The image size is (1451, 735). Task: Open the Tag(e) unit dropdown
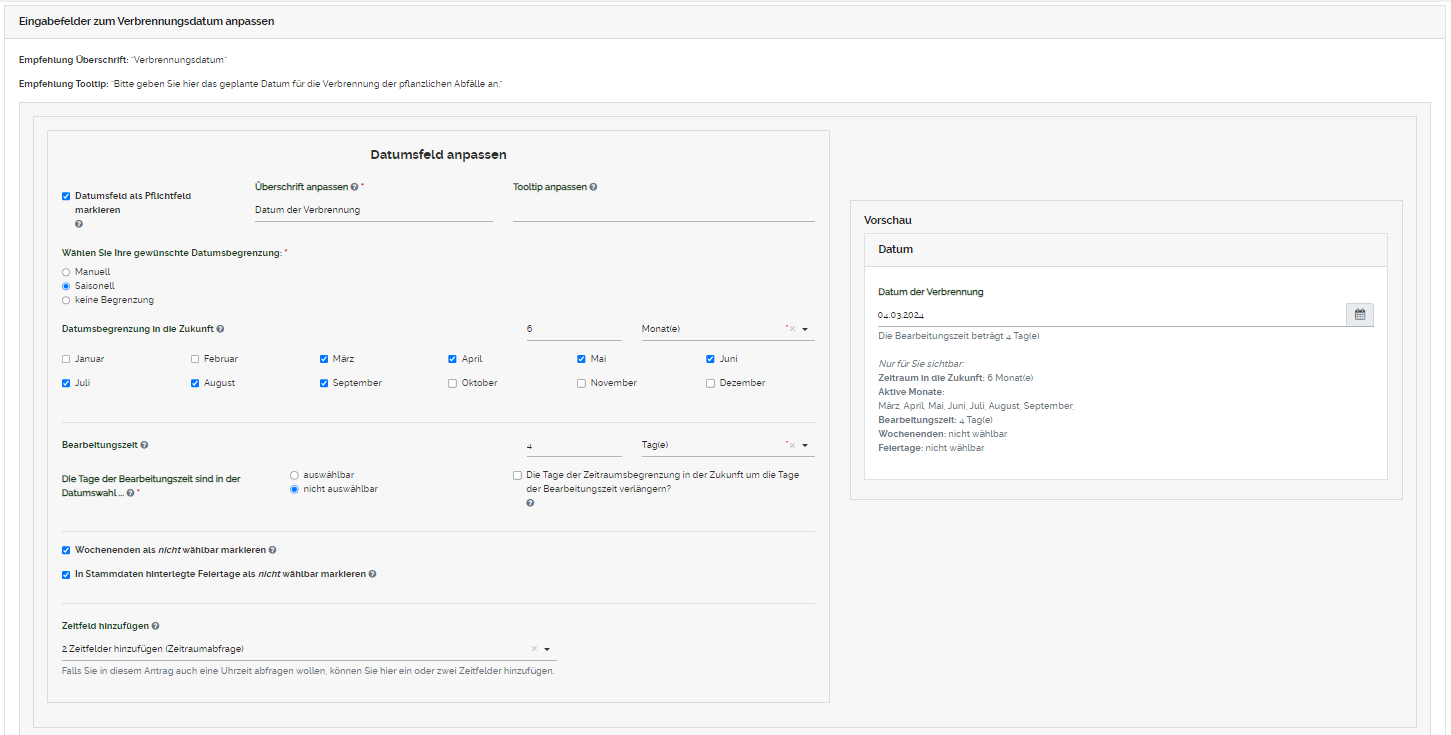[805, 446]
